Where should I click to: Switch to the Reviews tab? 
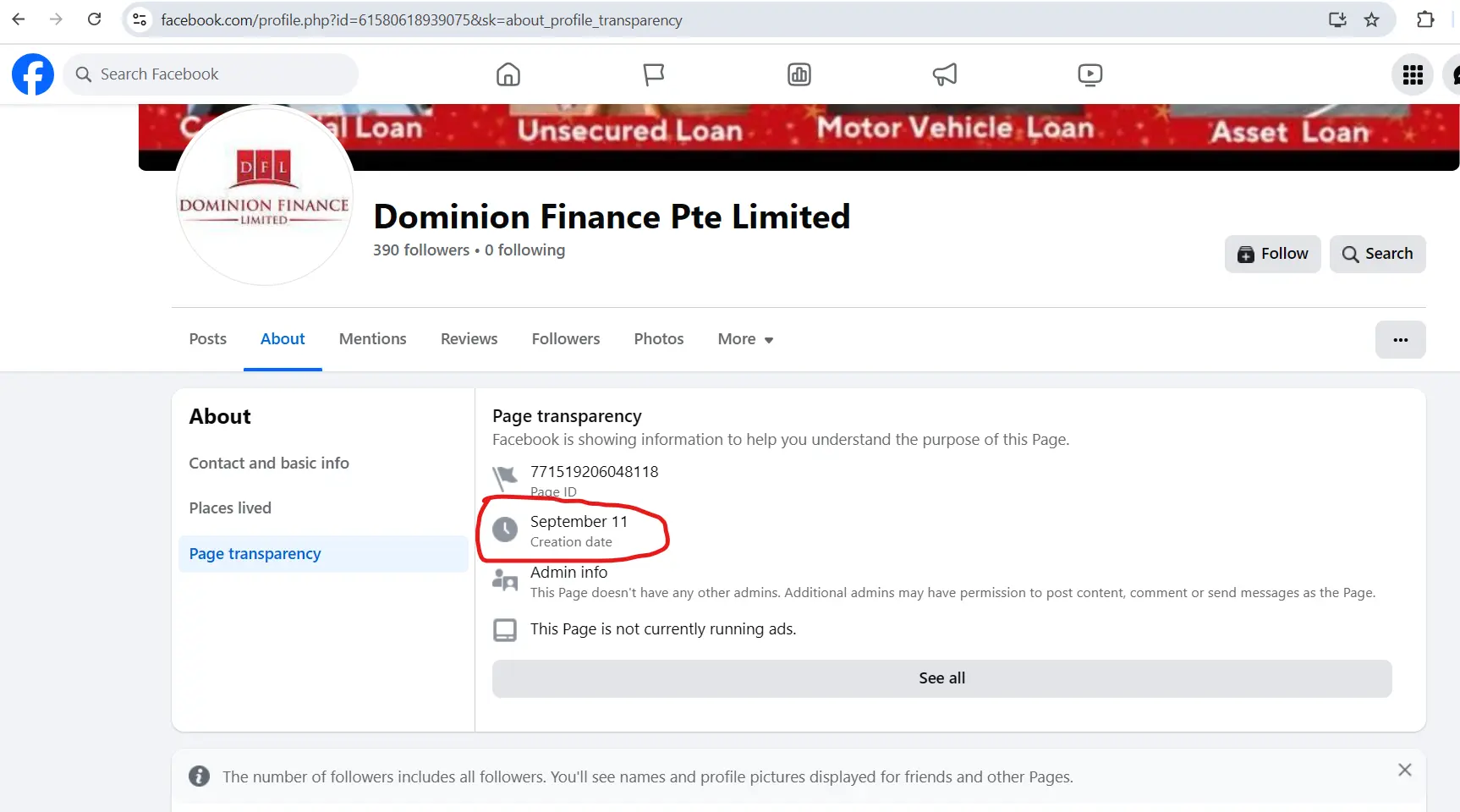click(469, 339)
